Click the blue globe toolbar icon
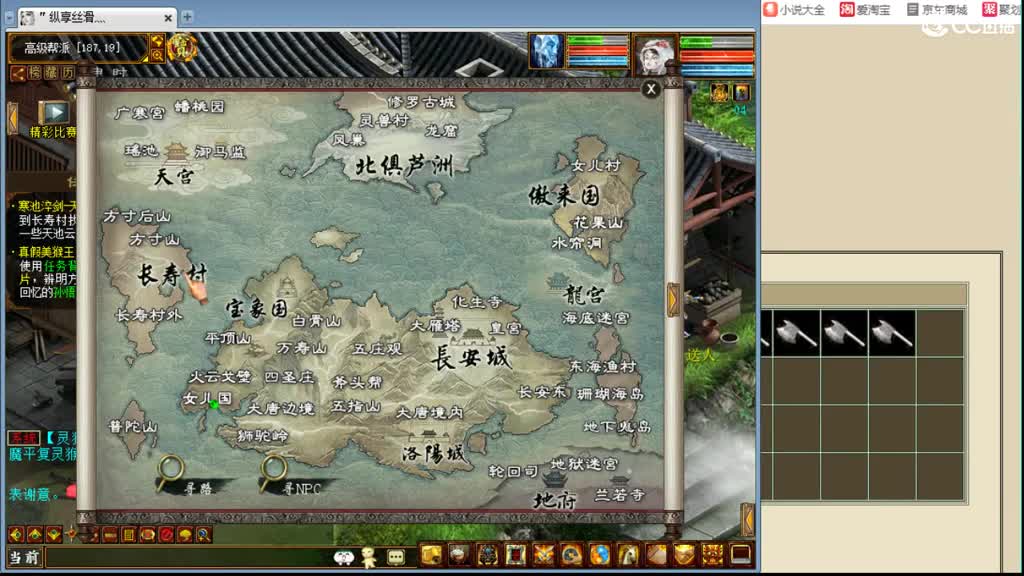This screenshot has height=576, width=1024. (x=600, y=554)
